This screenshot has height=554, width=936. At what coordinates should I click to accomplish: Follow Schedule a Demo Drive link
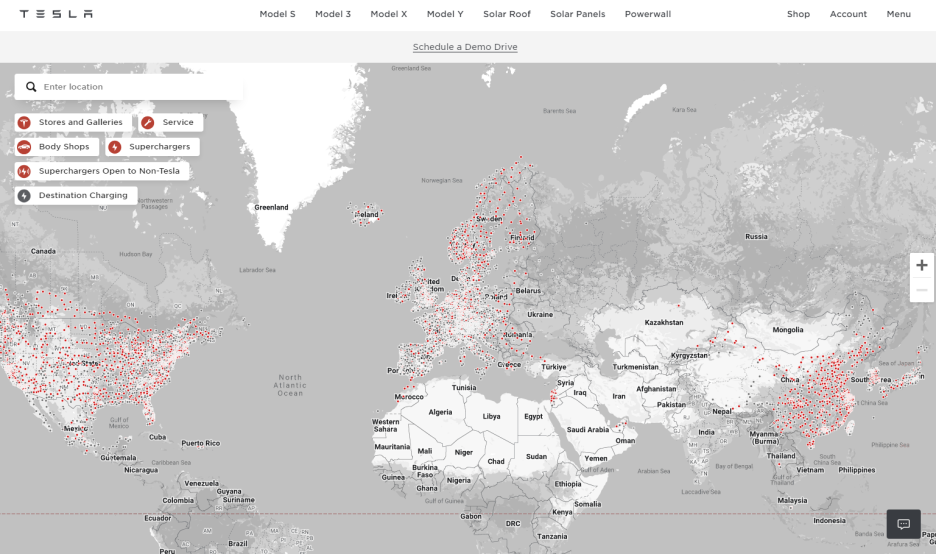tap(465, 47)
